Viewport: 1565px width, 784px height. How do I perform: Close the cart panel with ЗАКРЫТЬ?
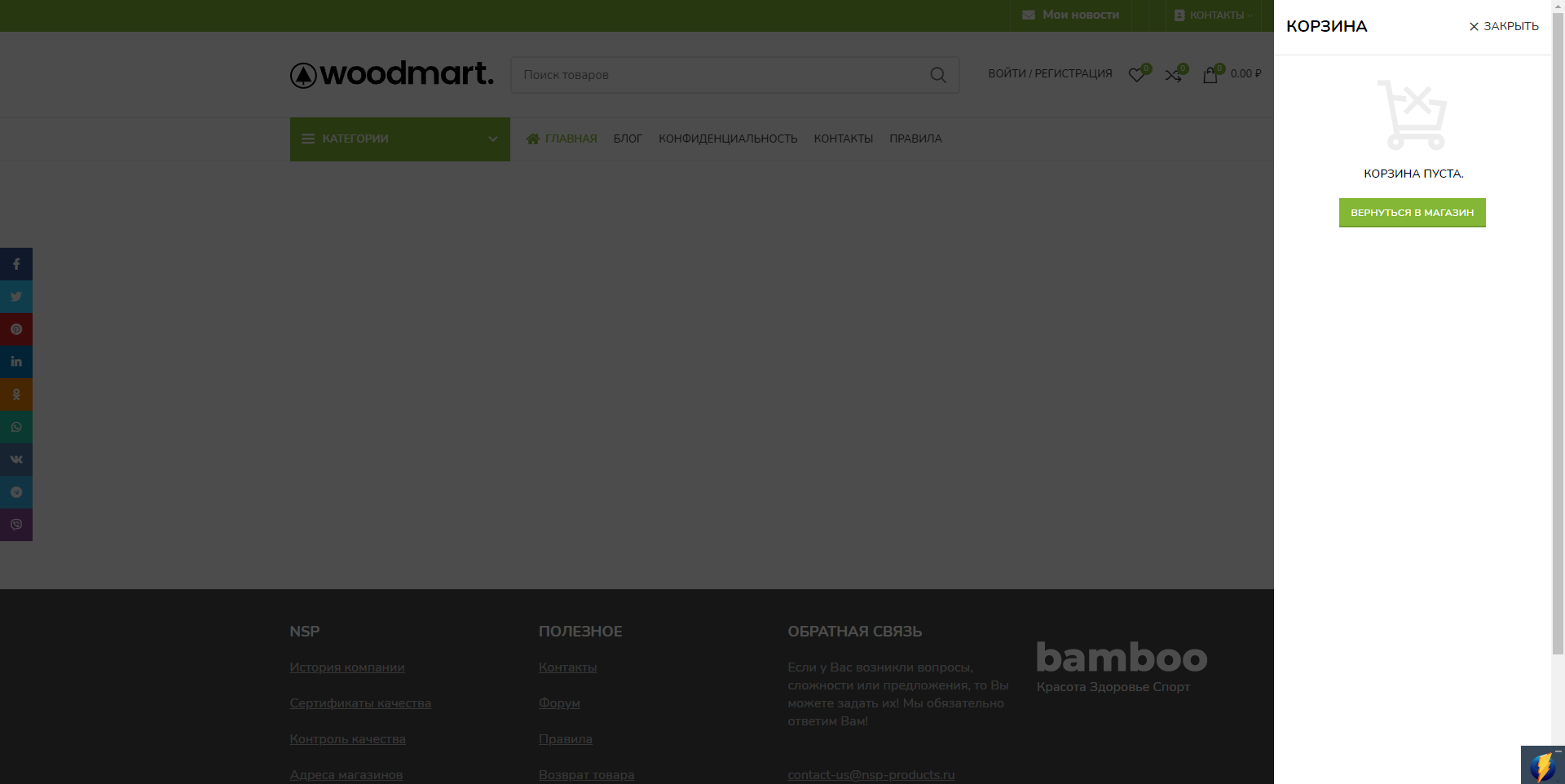1504,26
